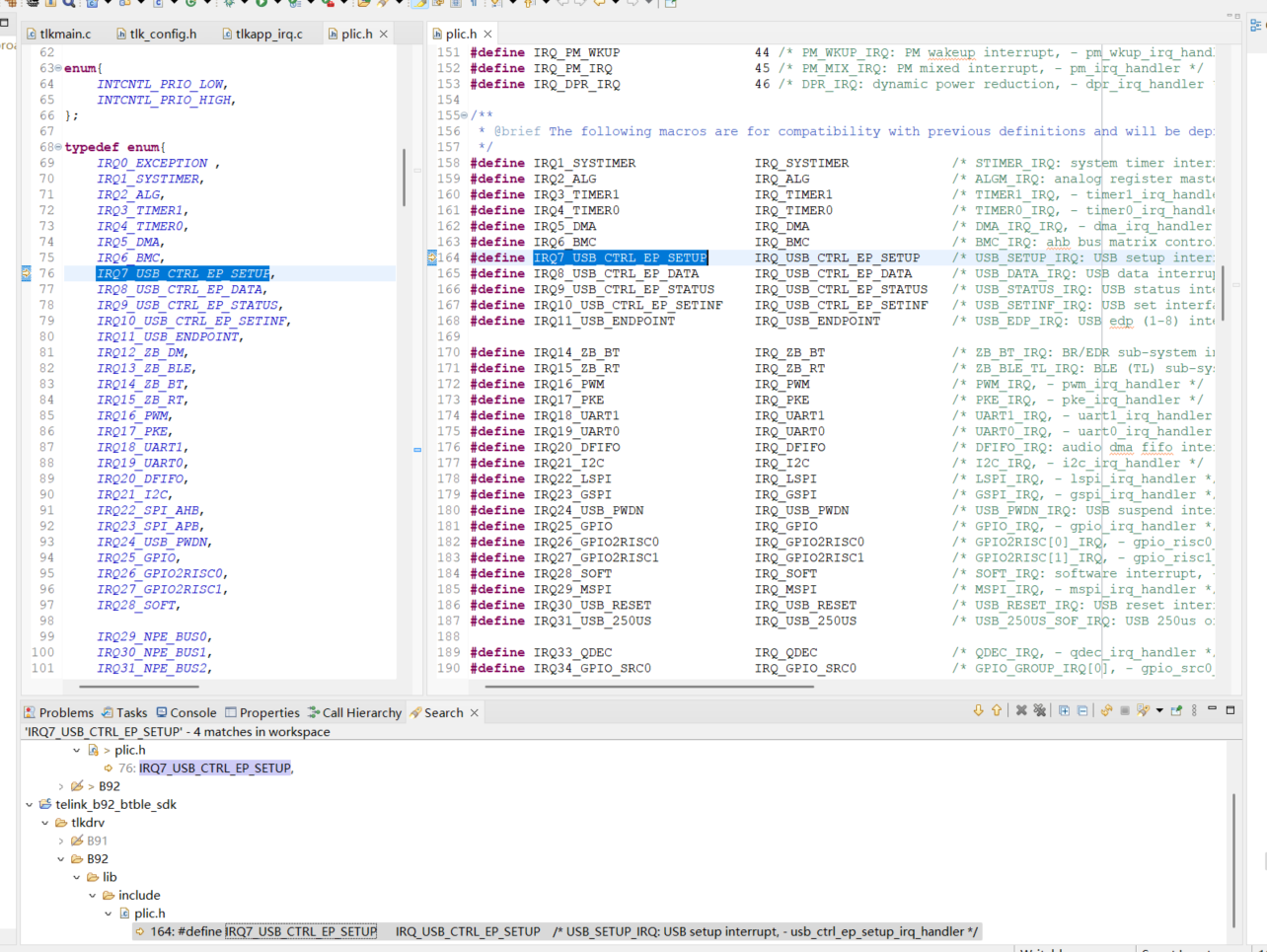Image resolution: width=1267 pixels, height=952 pixels.
Task: Click left editor vertical scrollbar thumb
Action: [404, 178]
